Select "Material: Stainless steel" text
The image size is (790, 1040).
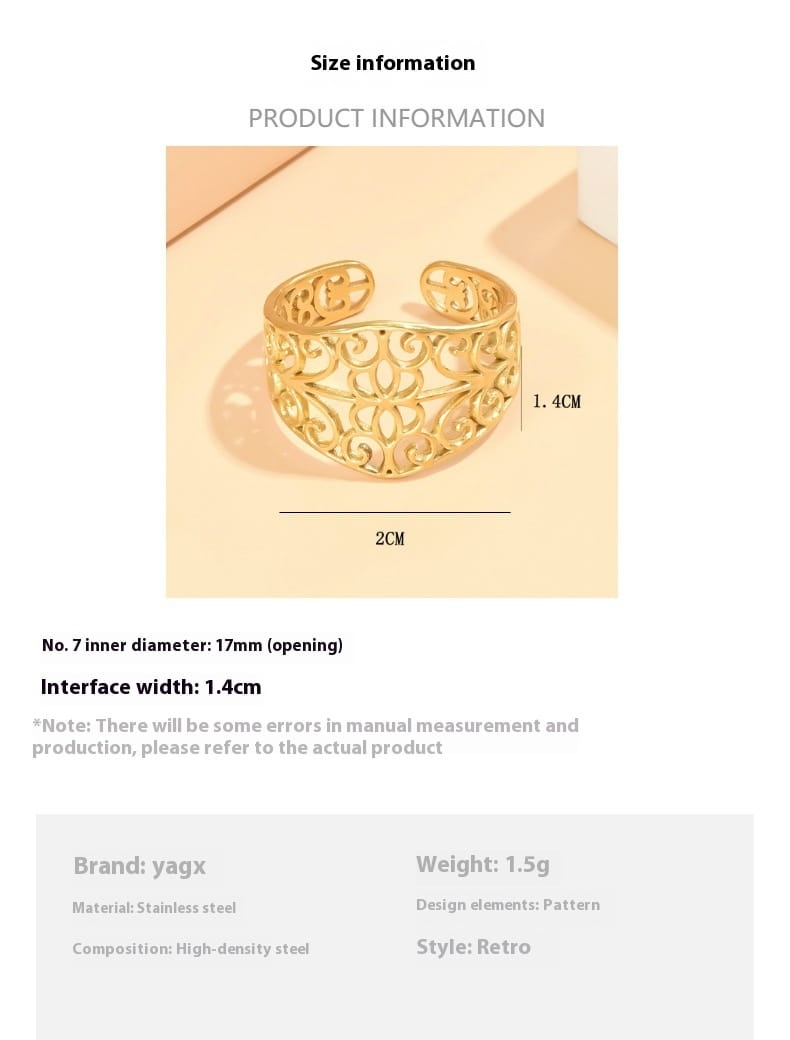pos(154,908)
